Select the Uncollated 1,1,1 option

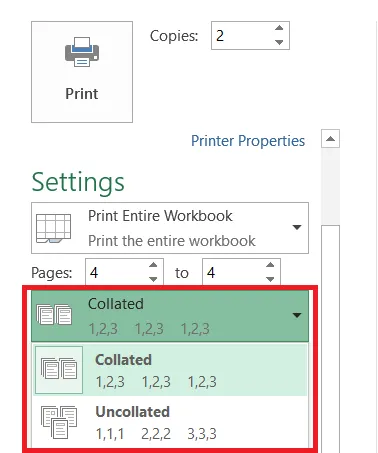click(170, 422)
